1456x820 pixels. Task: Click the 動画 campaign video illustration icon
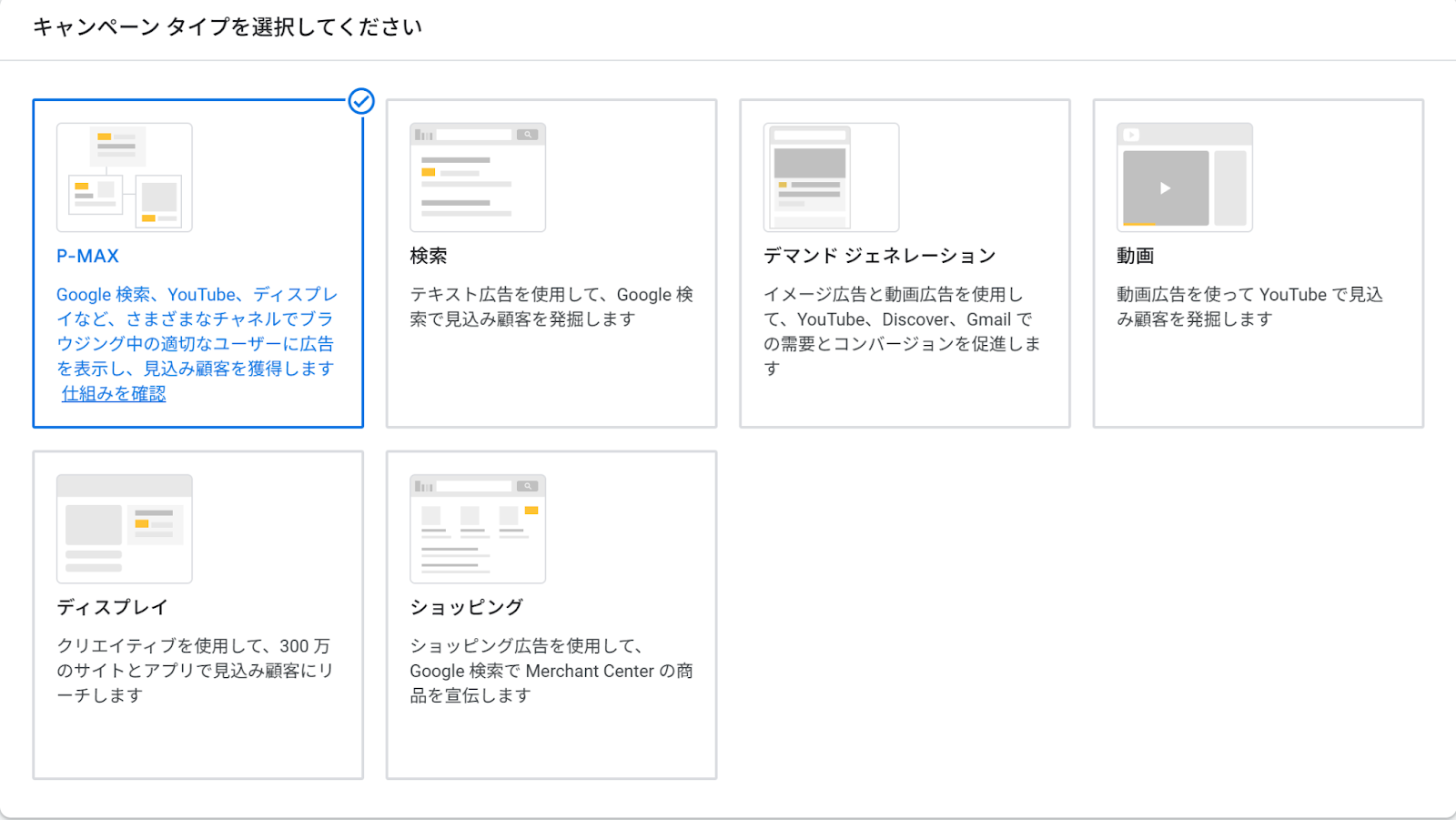coord(1185,177)
